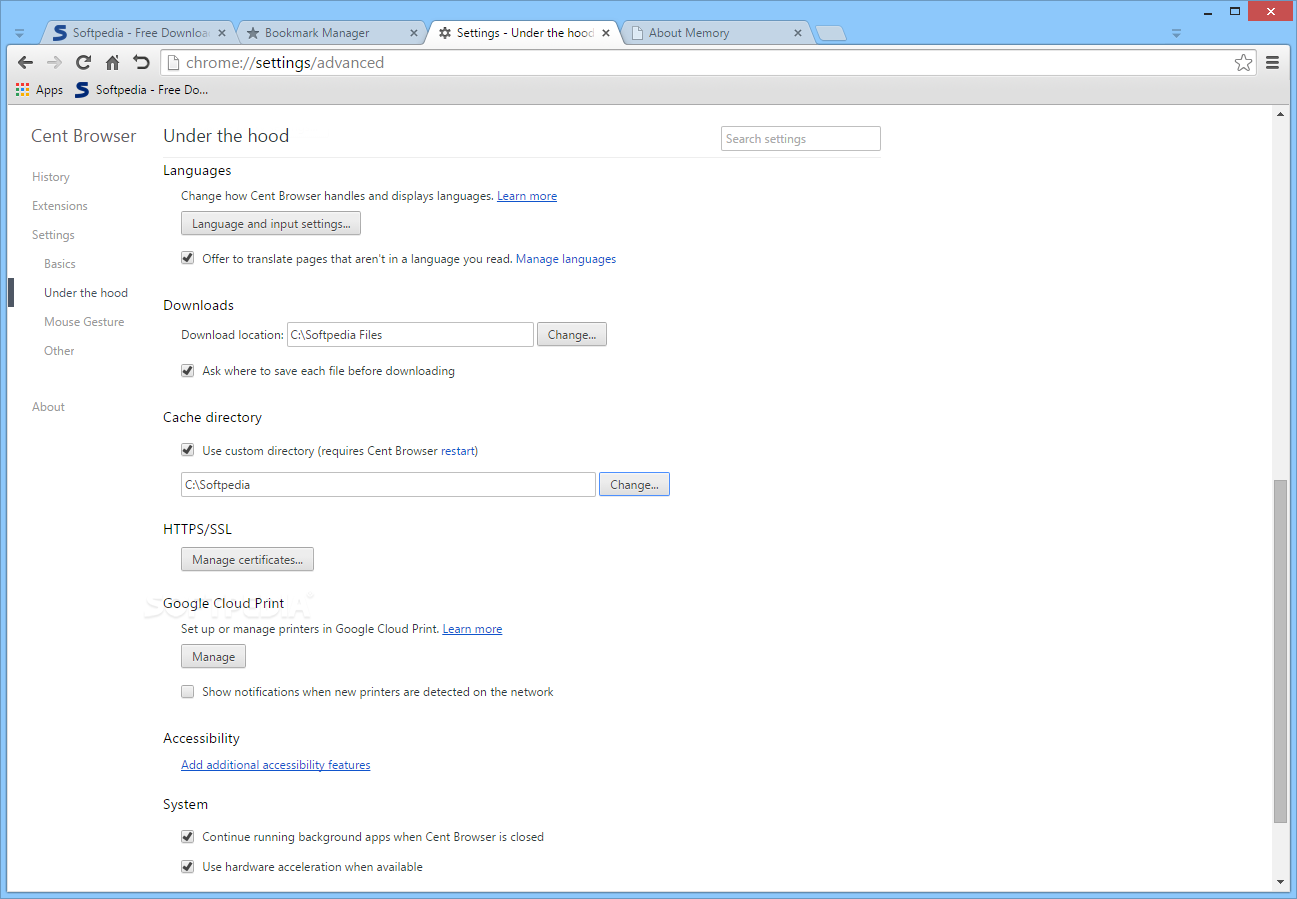Open the Apps bookmarks shortcut
The width and height of the screenshot is (1297, 899).
[x=40, y=90]
